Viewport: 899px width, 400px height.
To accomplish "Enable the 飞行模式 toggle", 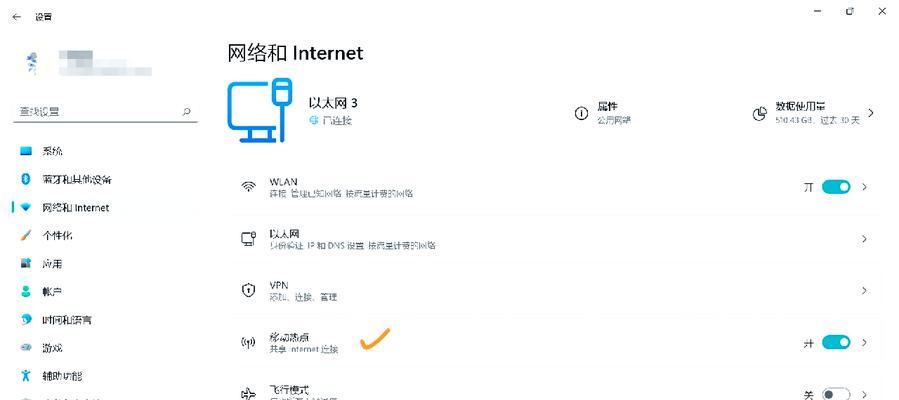I will click(x=836, y=394).
